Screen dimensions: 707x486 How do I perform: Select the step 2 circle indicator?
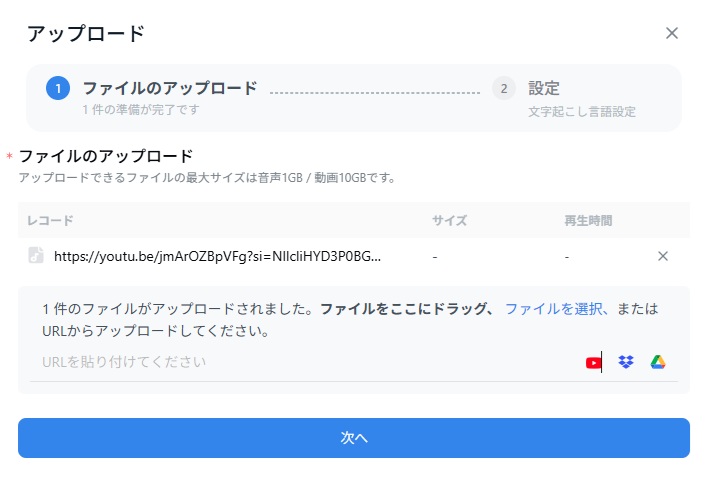point(504,88)
